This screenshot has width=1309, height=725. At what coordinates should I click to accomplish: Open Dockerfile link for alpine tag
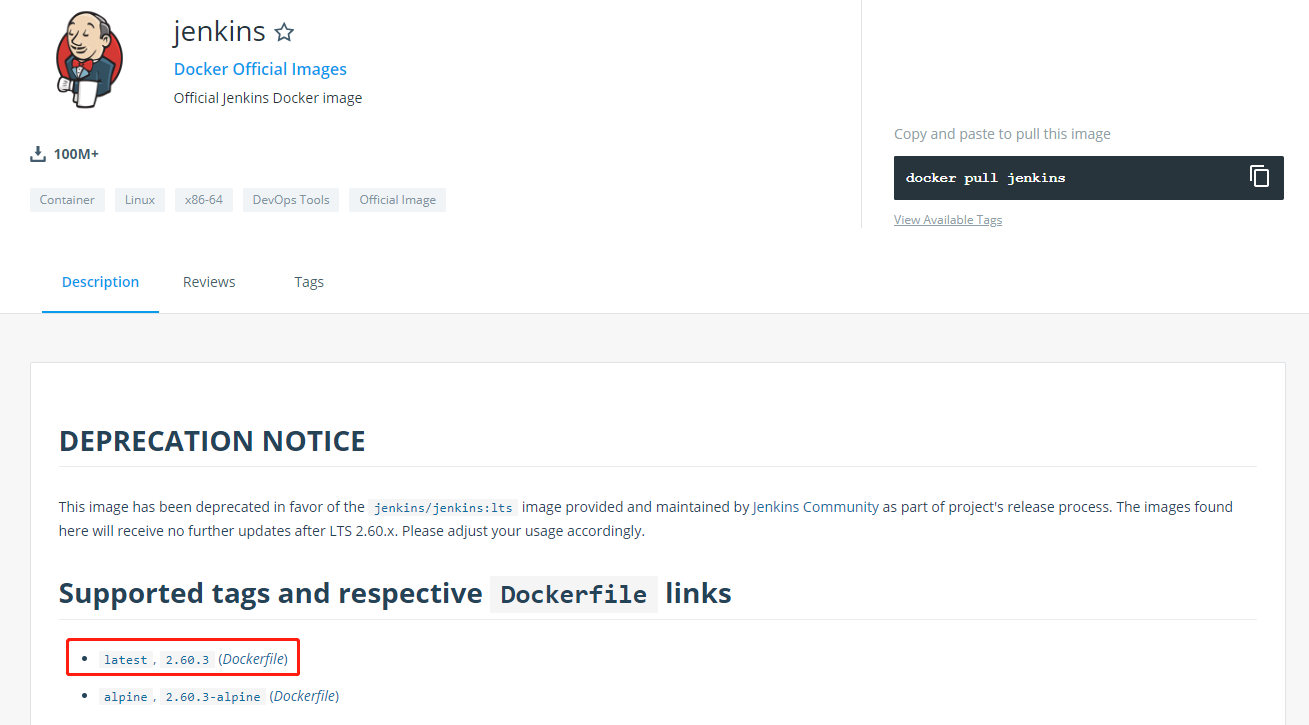[306, 696]
